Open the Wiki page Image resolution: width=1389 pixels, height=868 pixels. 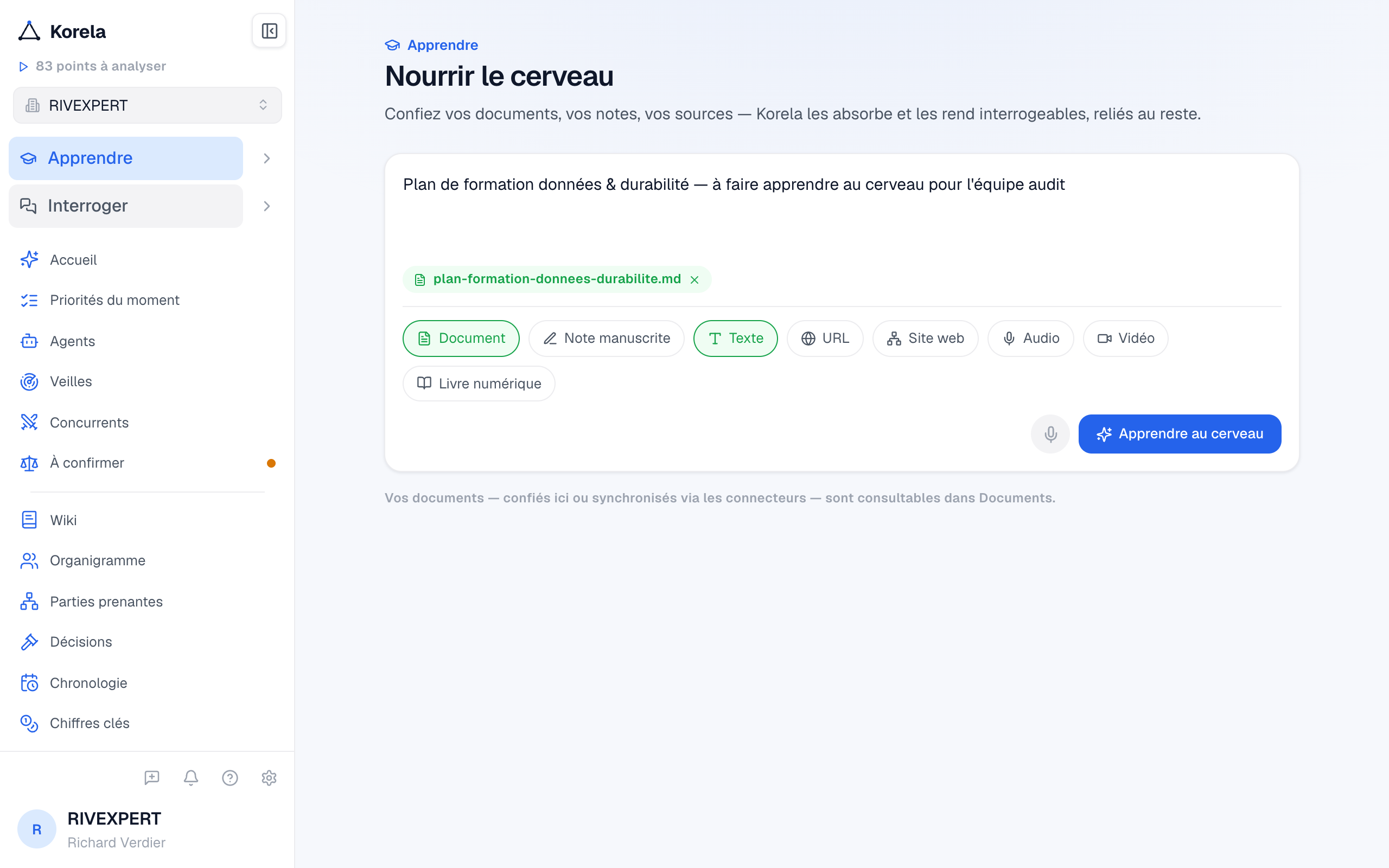(x=63, y=521)
